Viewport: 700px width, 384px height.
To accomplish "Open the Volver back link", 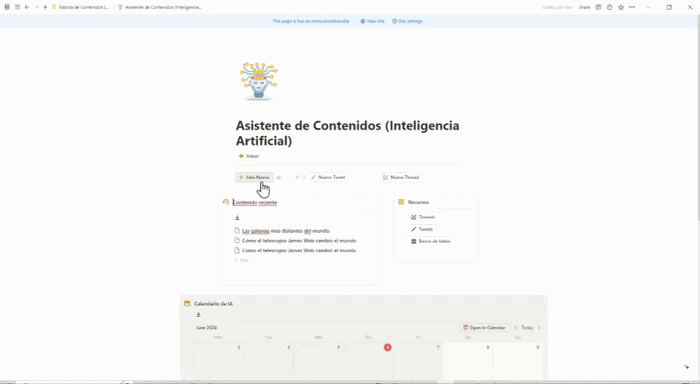I will pyautogui.click(x=249, y=156).
